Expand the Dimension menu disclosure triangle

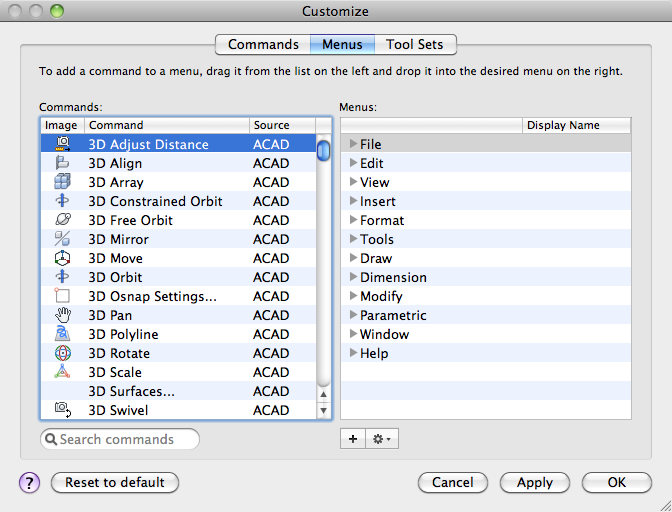353,277
